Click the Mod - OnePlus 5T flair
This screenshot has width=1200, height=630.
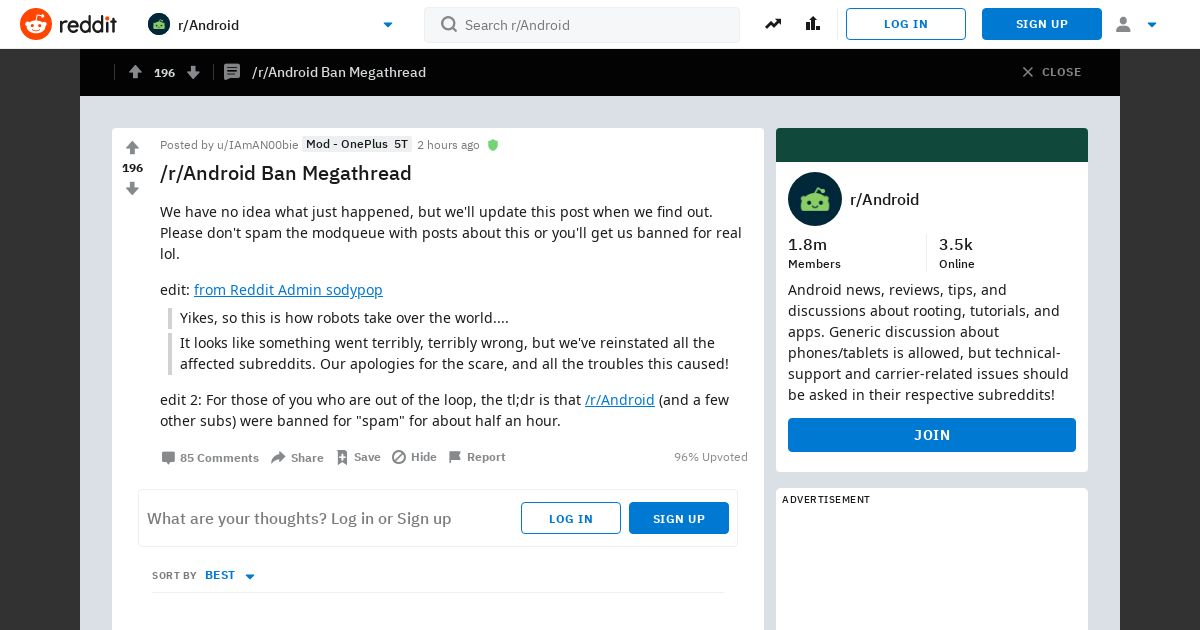pyautogui.click(x=357, y=144)
